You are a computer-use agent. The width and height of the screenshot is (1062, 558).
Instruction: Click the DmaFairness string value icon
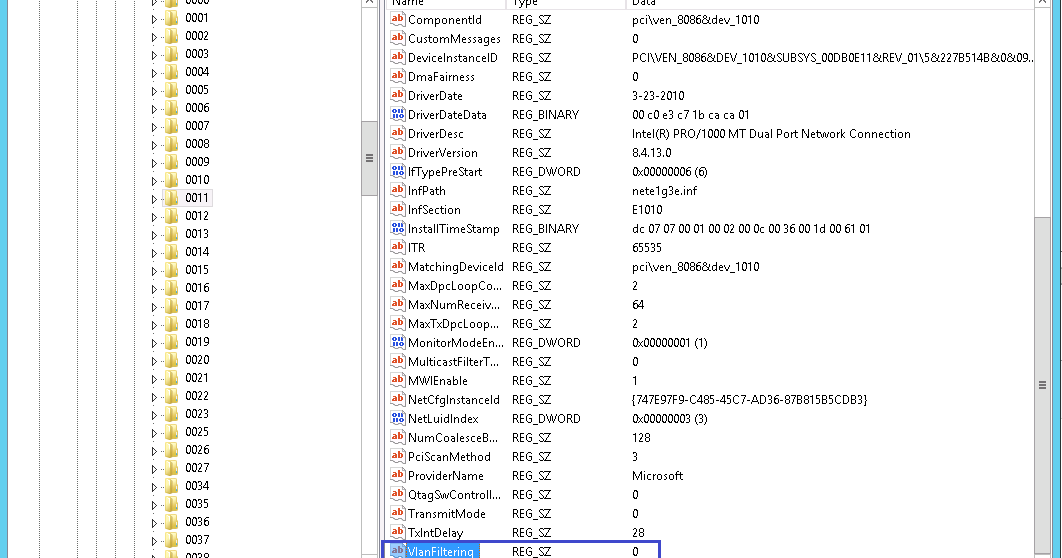(x=398, y=77)
